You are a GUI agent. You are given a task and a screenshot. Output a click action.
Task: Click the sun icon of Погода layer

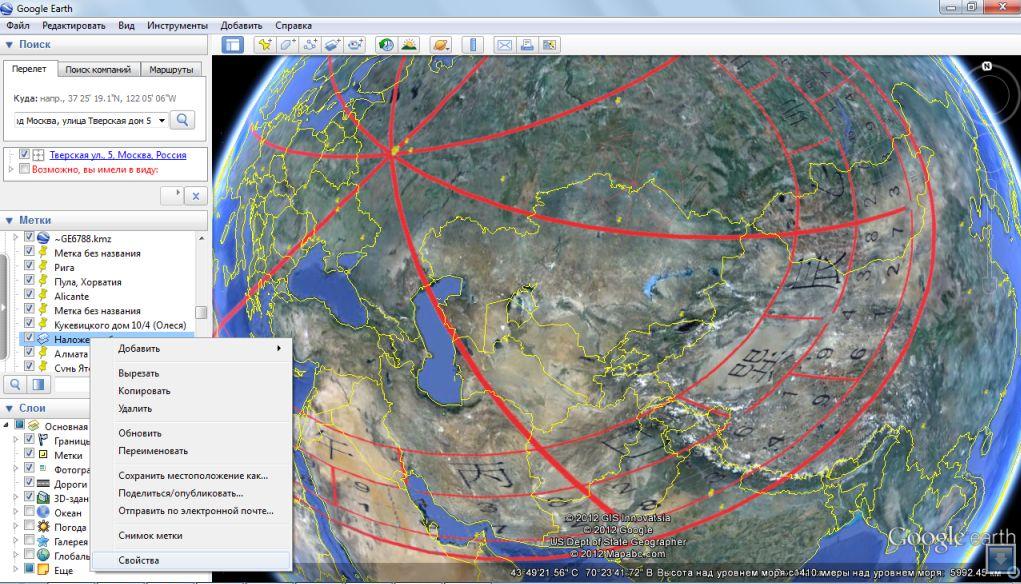point(44,527)
